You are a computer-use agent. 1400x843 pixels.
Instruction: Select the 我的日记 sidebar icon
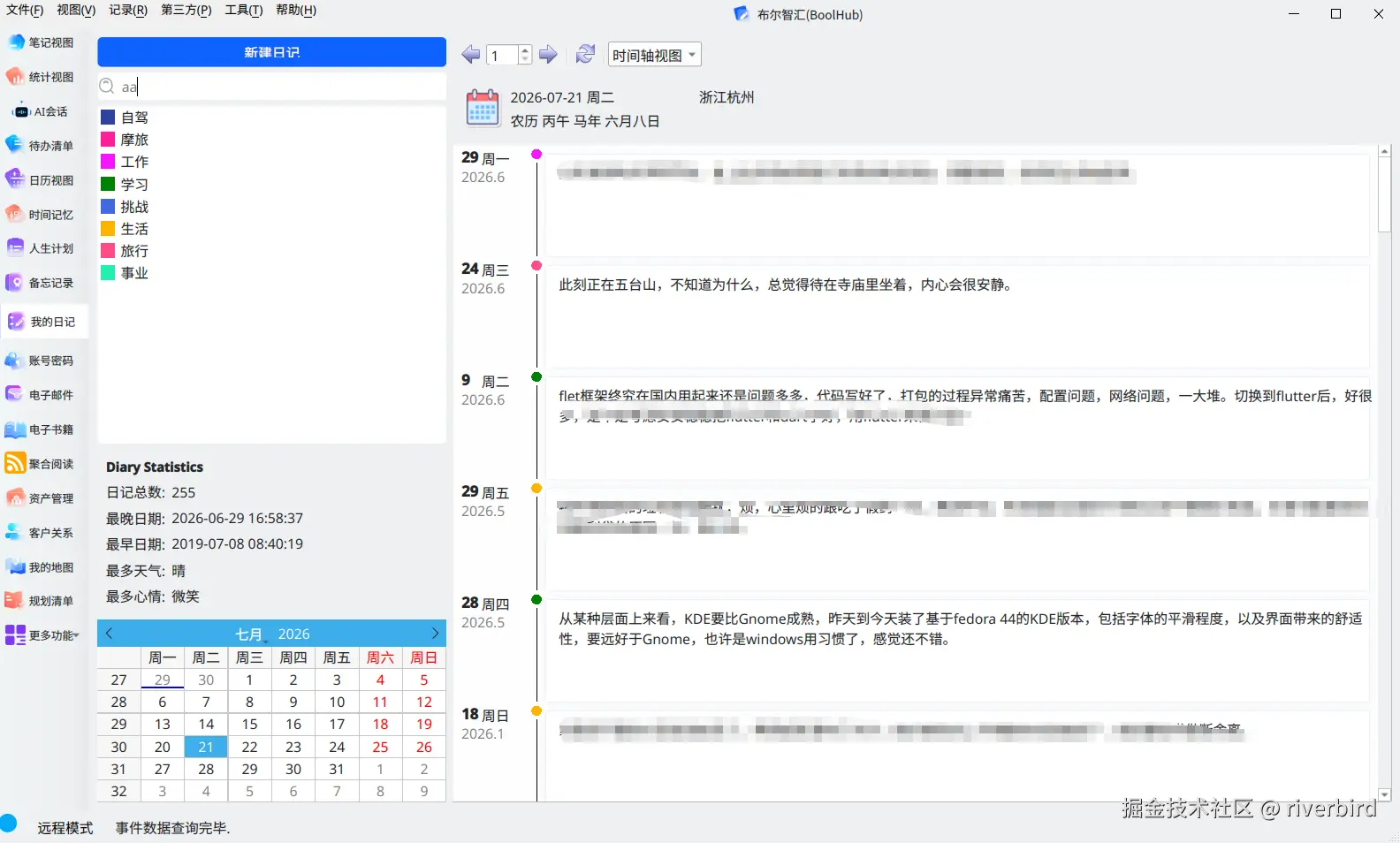click(16, 322)
